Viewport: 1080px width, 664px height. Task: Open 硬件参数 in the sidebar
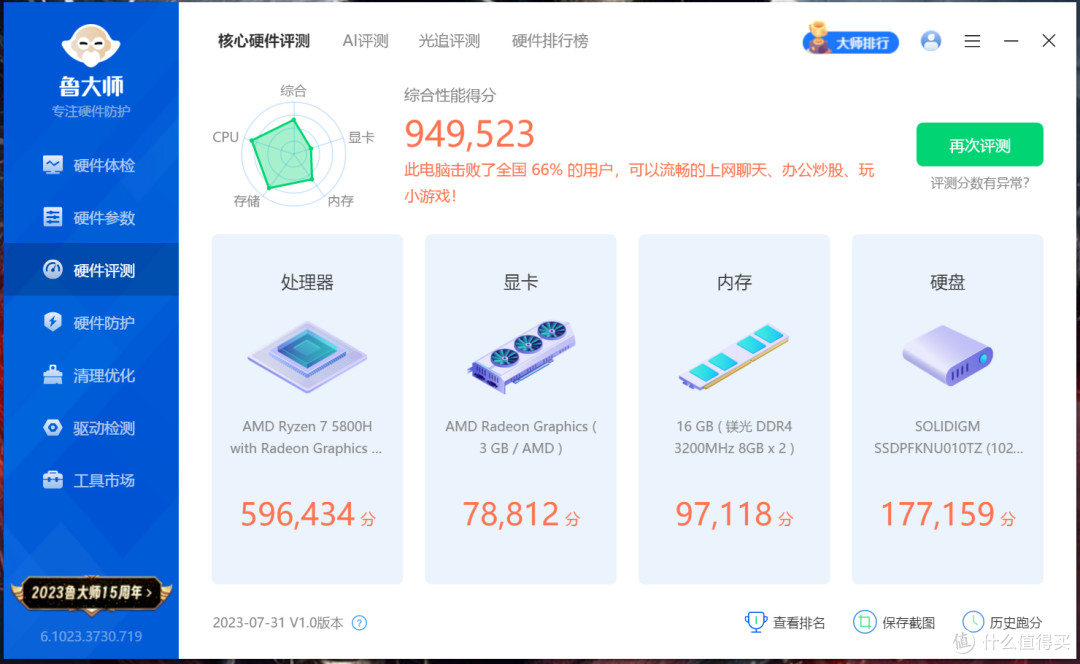(91, 218)
